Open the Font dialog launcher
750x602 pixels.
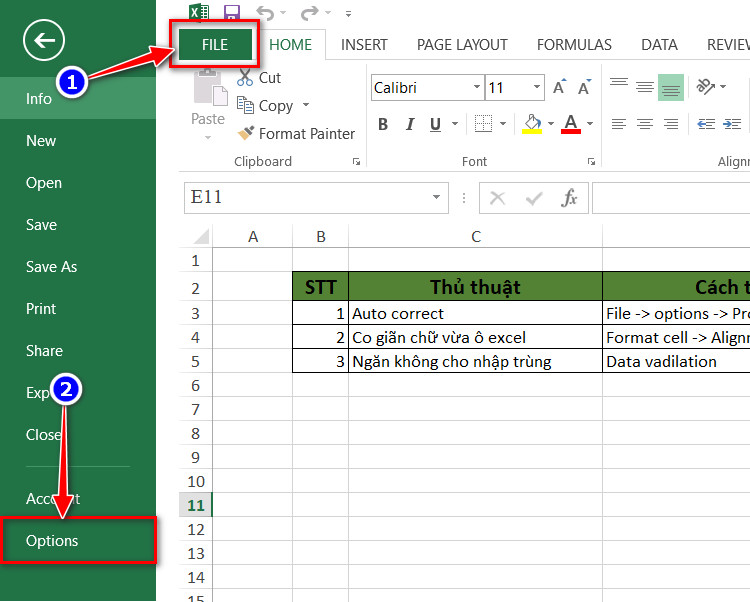(x=592, y=162)
